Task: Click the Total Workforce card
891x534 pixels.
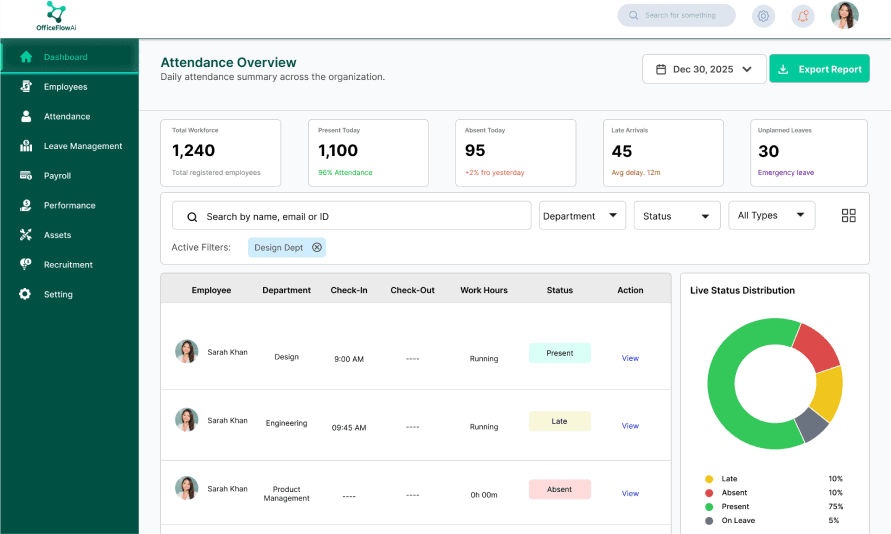Action: click(x=220, y=153)
